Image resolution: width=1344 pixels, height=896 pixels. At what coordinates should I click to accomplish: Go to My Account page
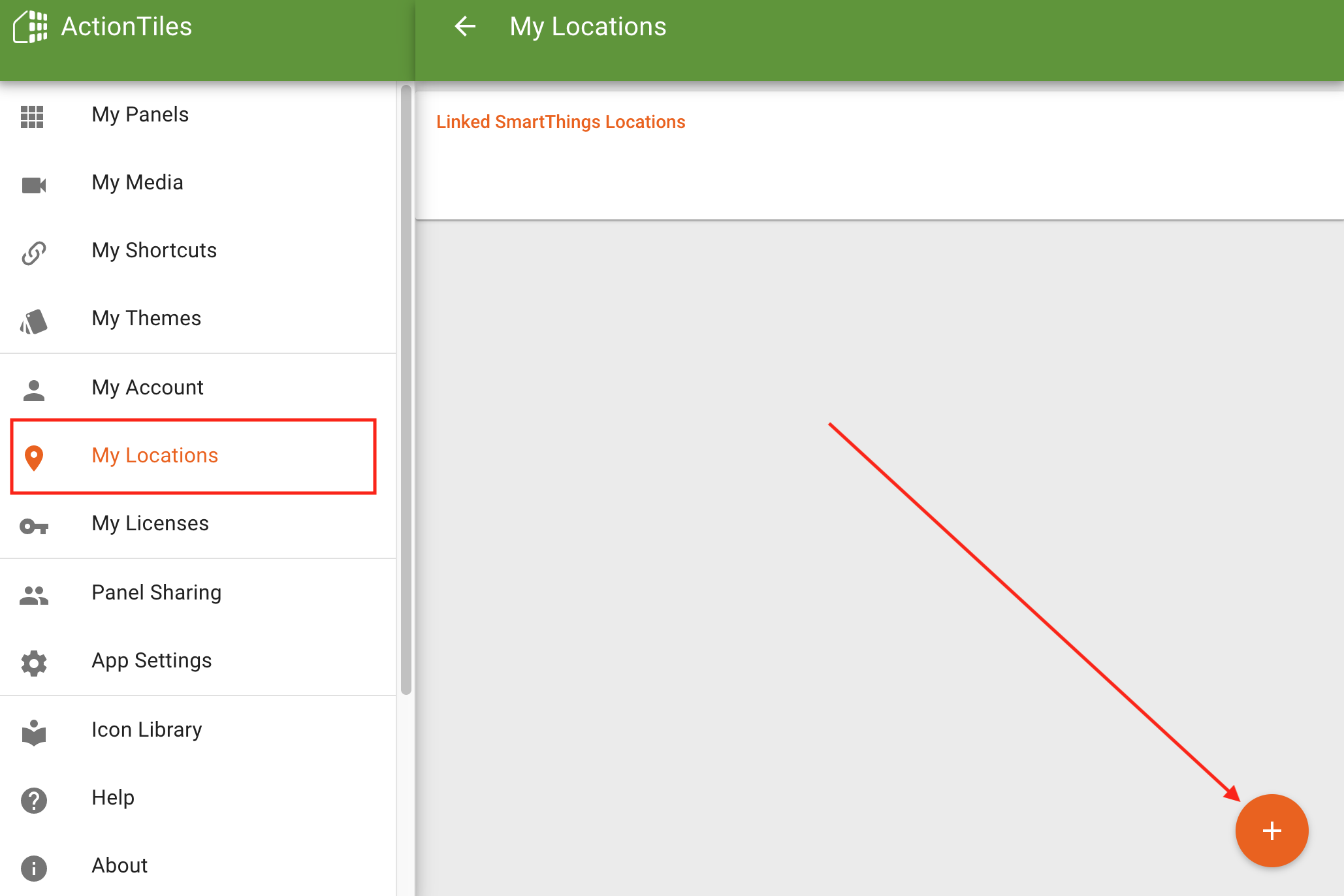click(198, 388)
